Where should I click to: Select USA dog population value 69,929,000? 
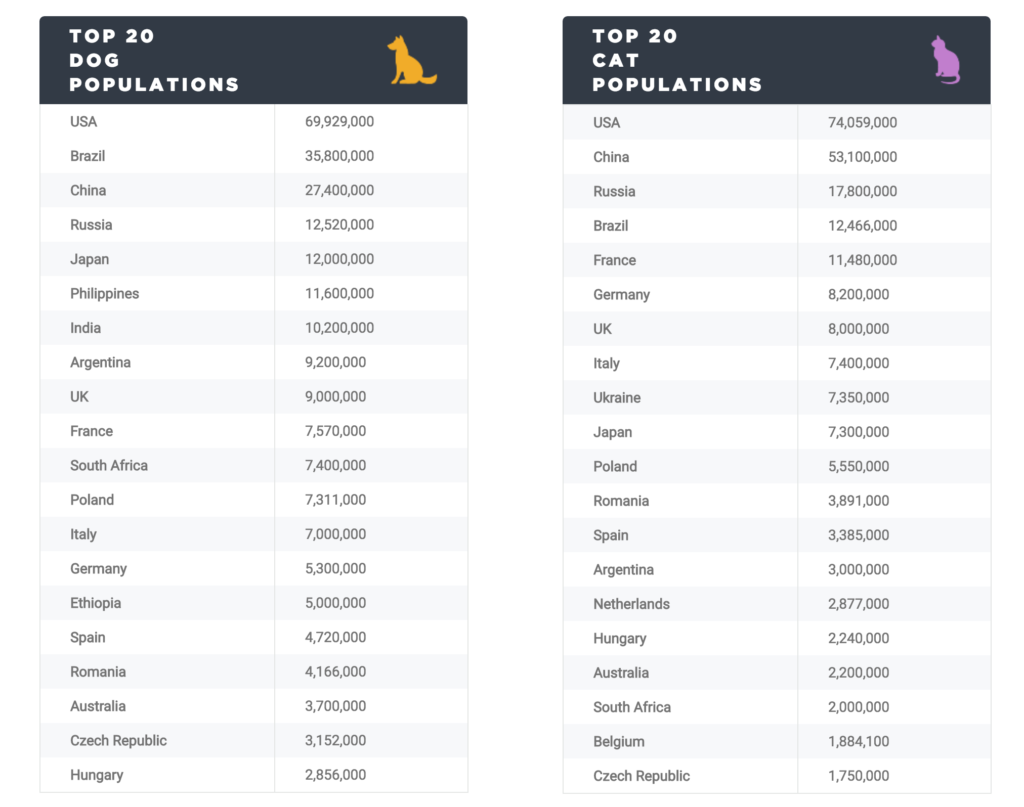[340, 121]
